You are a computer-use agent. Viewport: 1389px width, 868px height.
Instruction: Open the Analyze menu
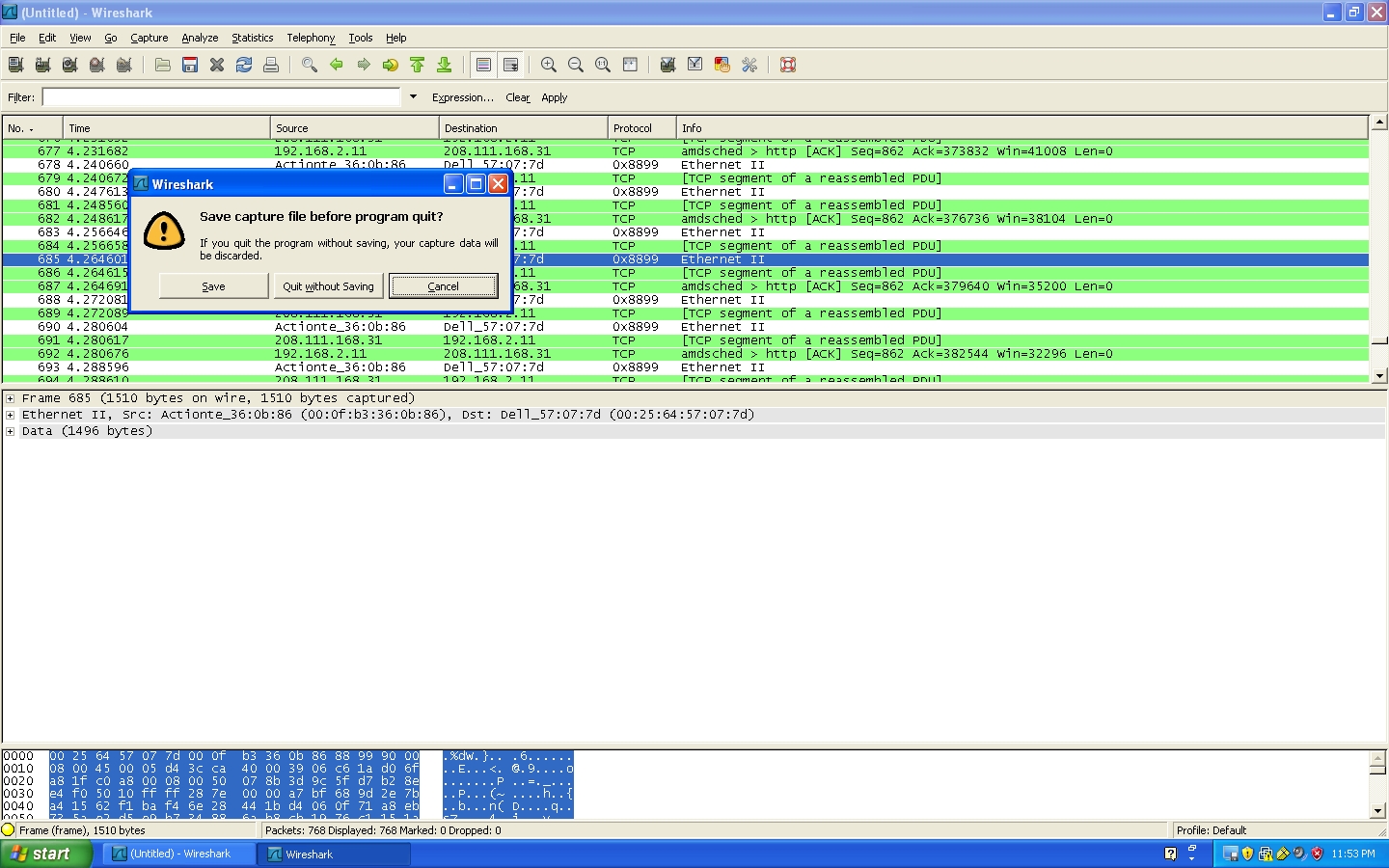pyautogui.click(x=200, y=38)
